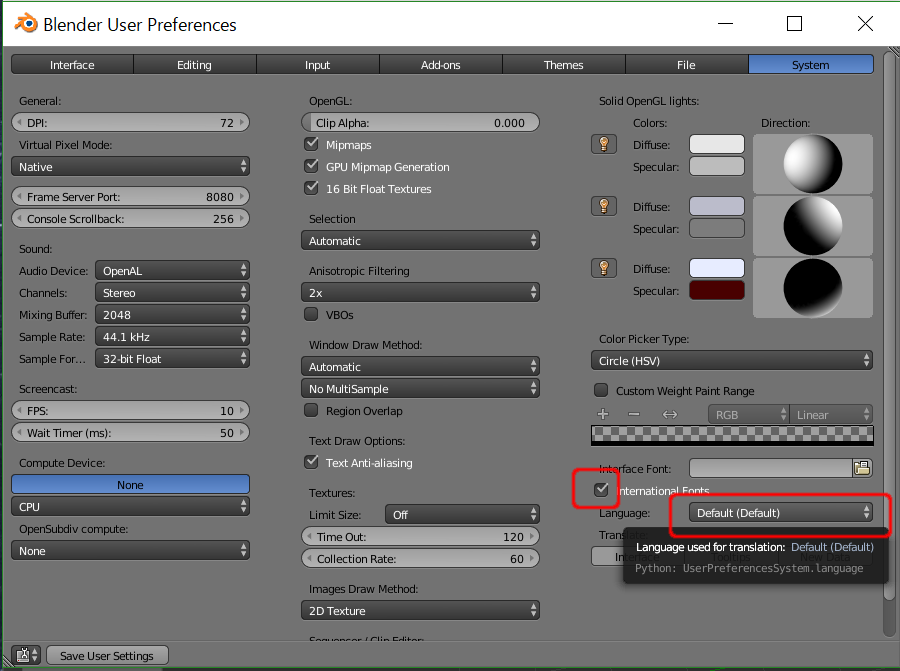Image resolution: width=900 pixels, height=671 pixels.
Task: Open the Audio Device OpenAL dropdown
Action: point(172,271)
